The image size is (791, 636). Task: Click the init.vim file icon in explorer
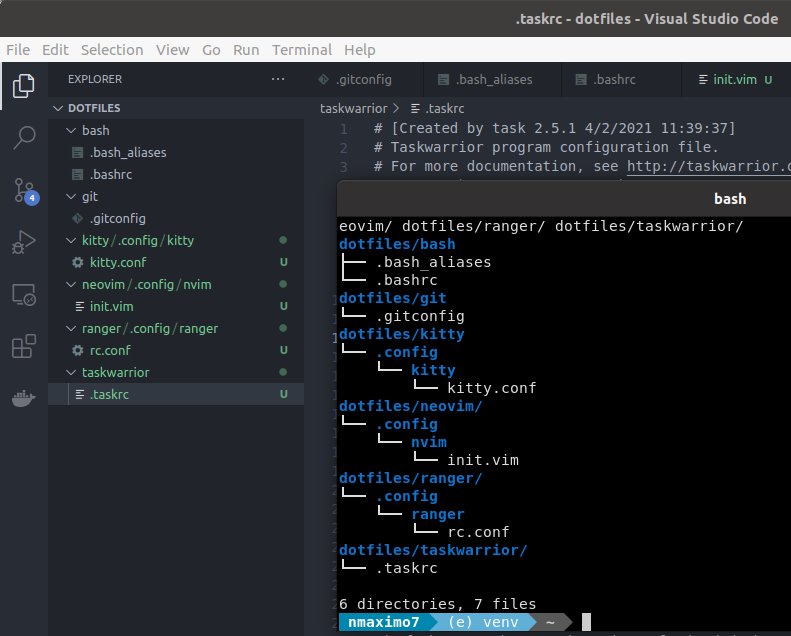point(79,306)
